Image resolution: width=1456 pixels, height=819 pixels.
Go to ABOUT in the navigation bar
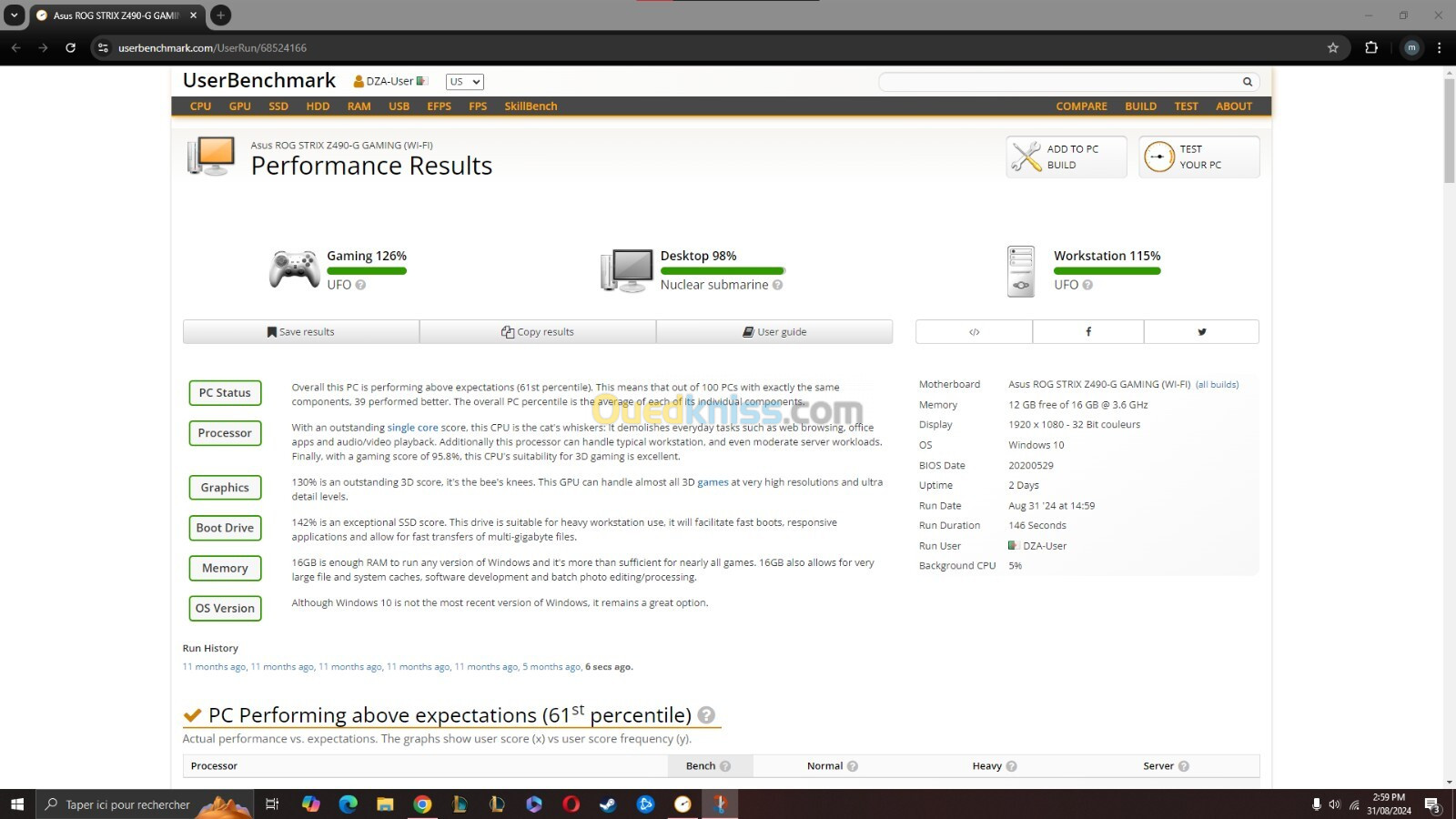[1234, 106]
